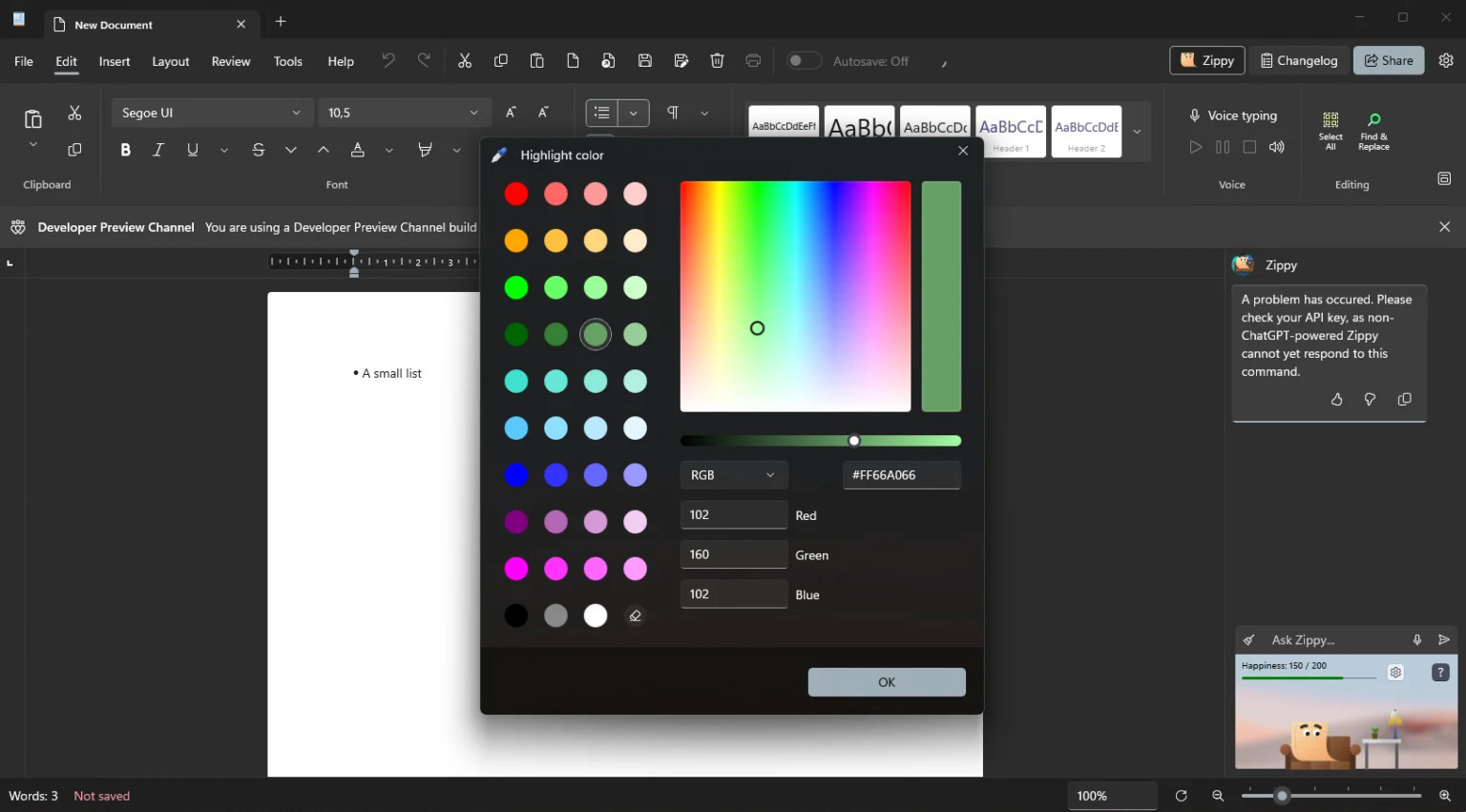This screenshot has height=812, width=1466.
Task: Expand the font size dropdown showing 10,5
Action: pos(404,112)
